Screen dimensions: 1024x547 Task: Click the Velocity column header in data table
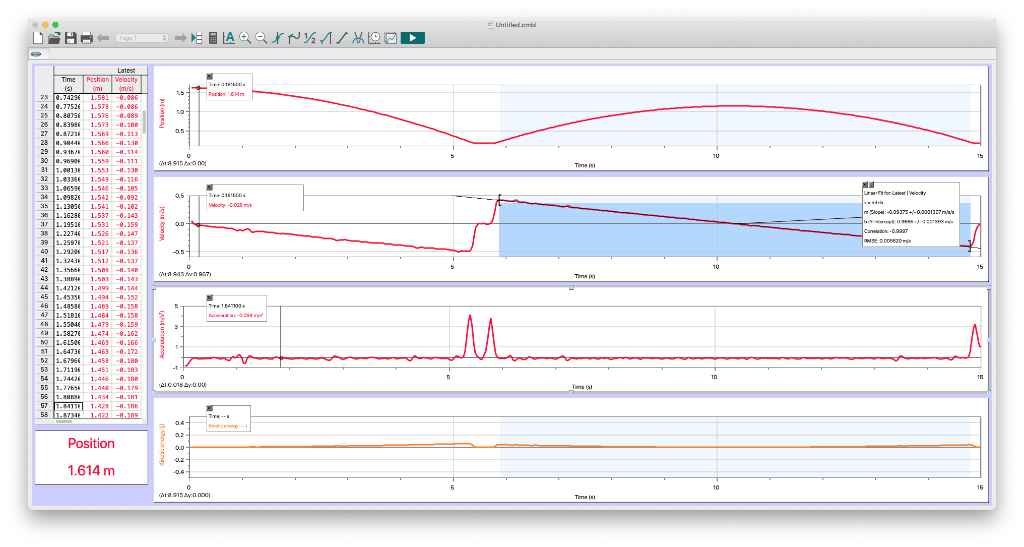pyautogui.click(x=126, y=84)
